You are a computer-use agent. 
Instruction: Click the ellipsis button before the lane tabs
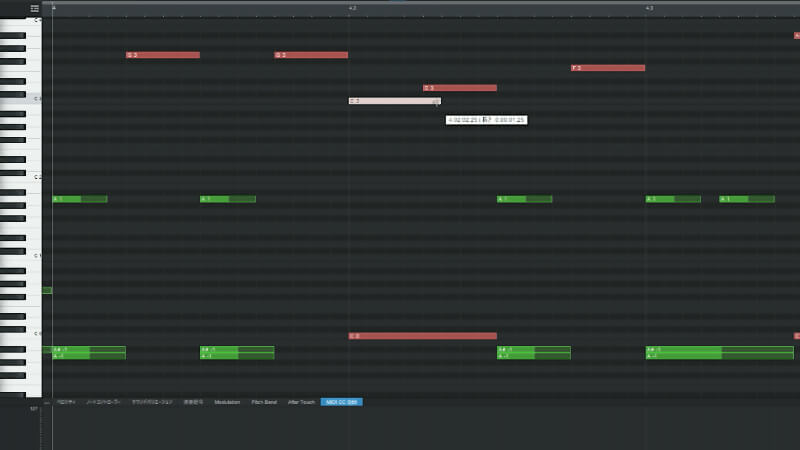coord(46,403)
